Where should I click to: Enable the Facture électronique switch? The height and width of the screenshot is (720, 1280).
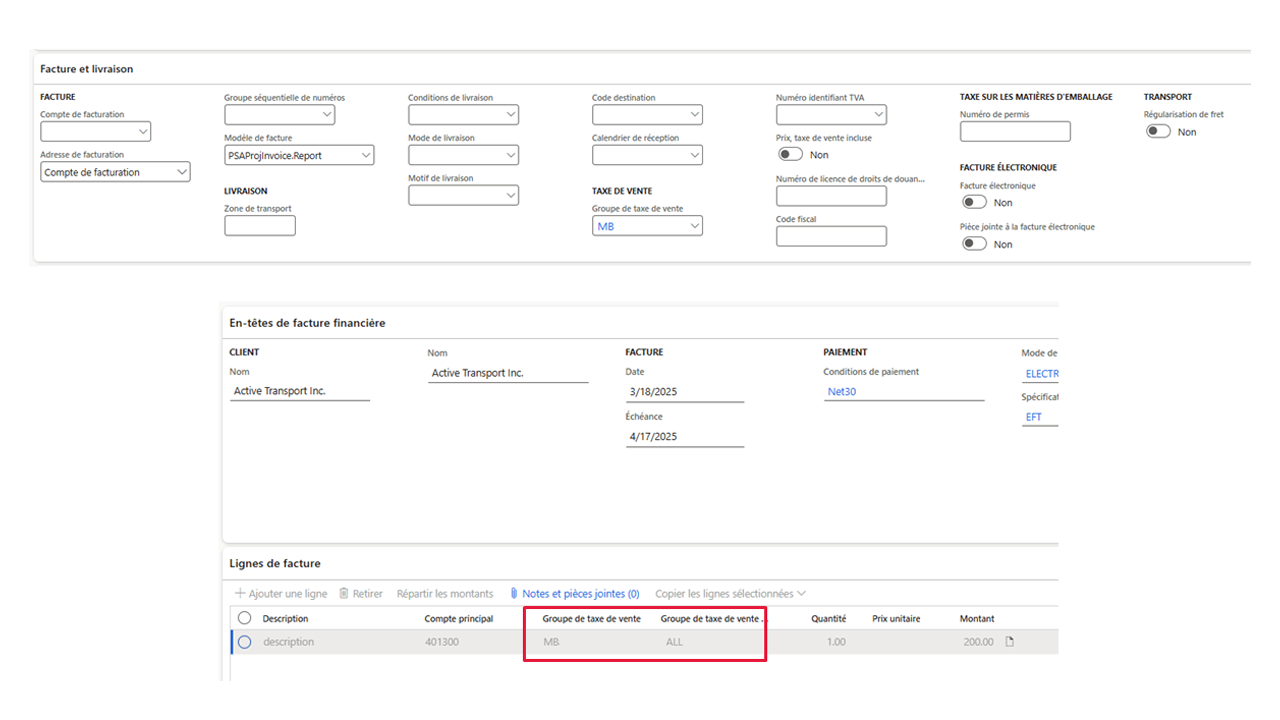pos(974,202)
